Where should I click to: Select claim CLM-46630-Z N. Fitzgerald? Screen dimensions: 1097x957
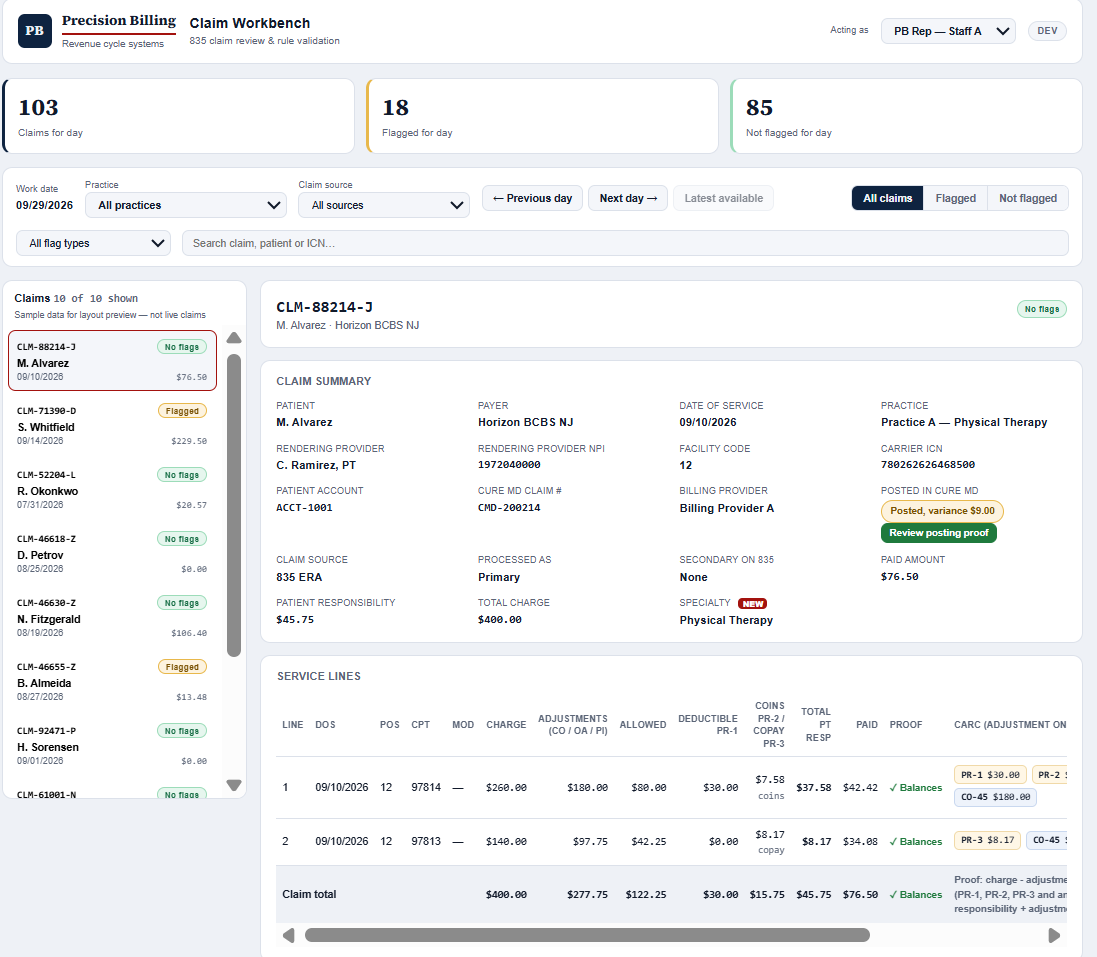click(x=112, y=617)
